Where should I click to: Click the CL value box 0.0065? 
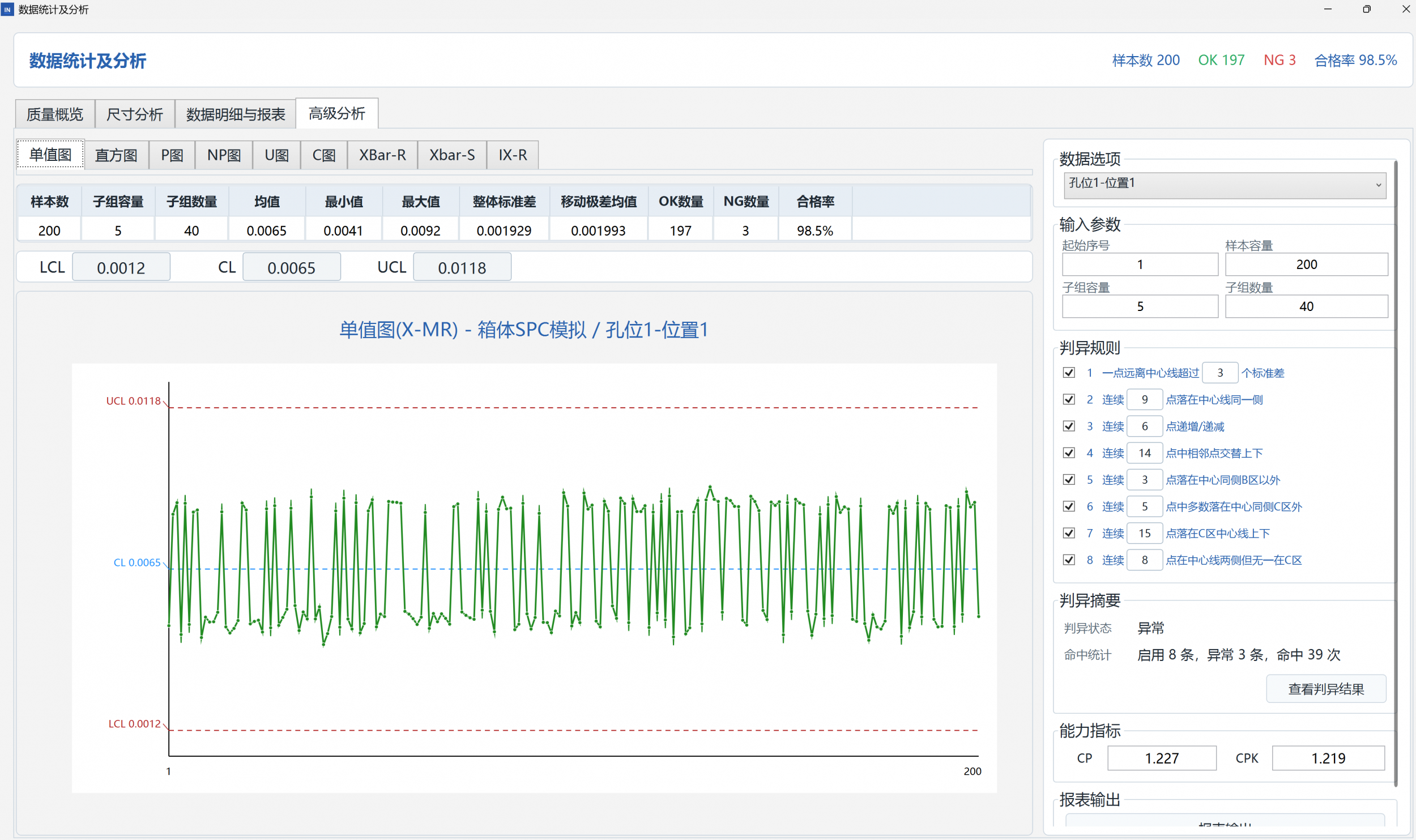292,267
